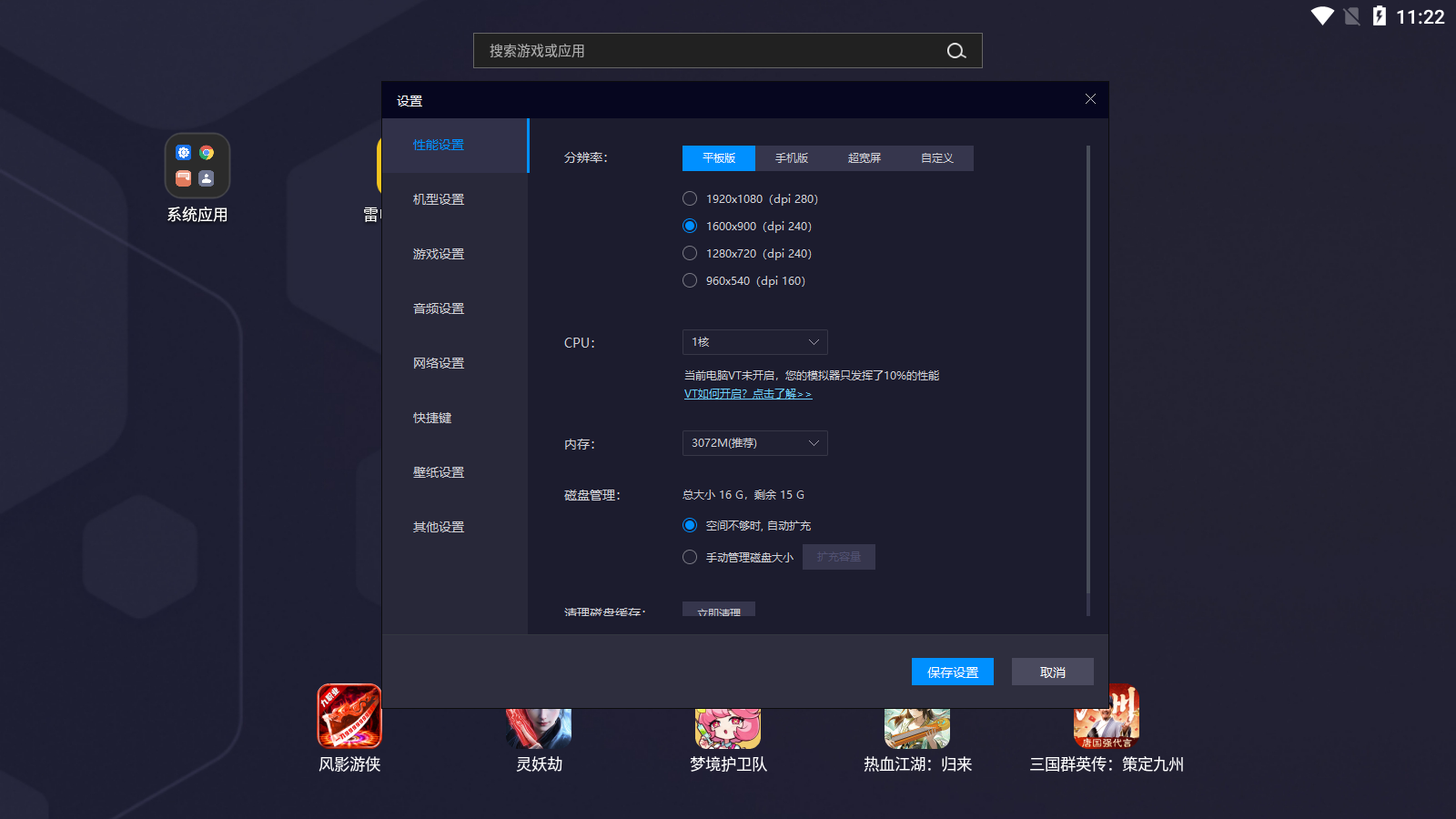This screenshot has height=819, width=1456.
Task: Click the no-SIM signal icon
Action: (1352, 16)
